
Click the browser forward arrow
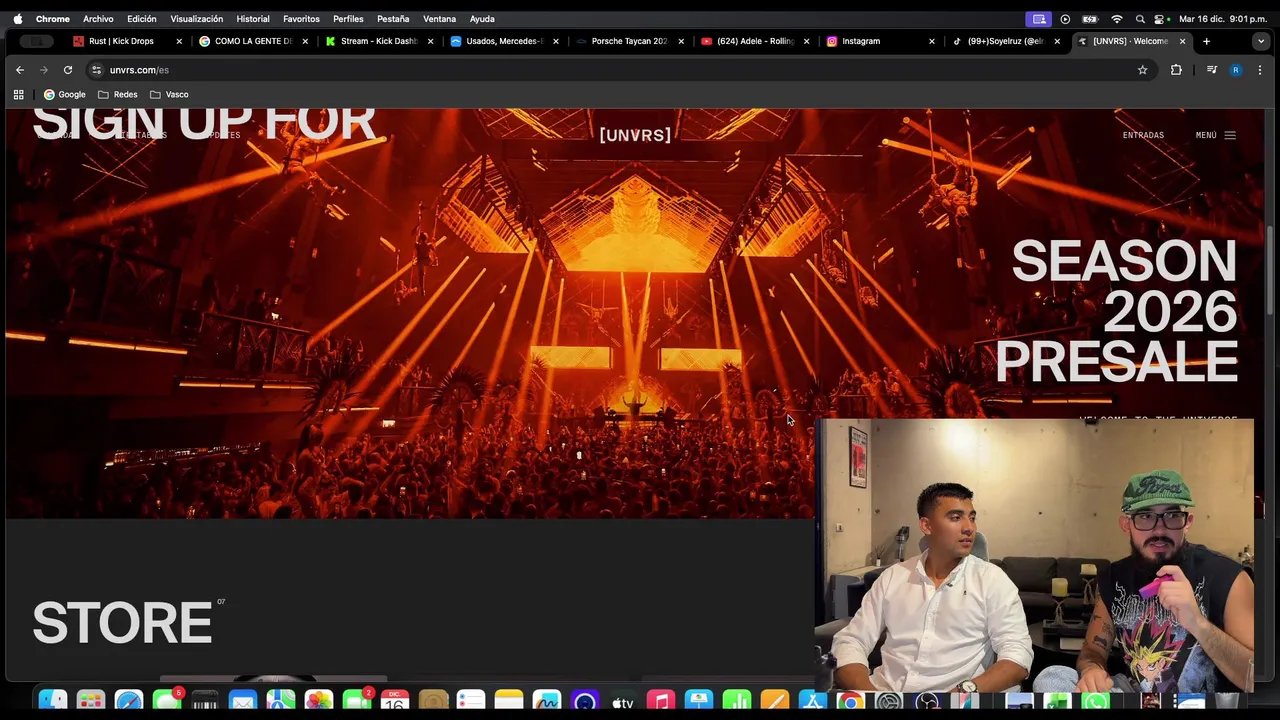(x=44, y=70)
